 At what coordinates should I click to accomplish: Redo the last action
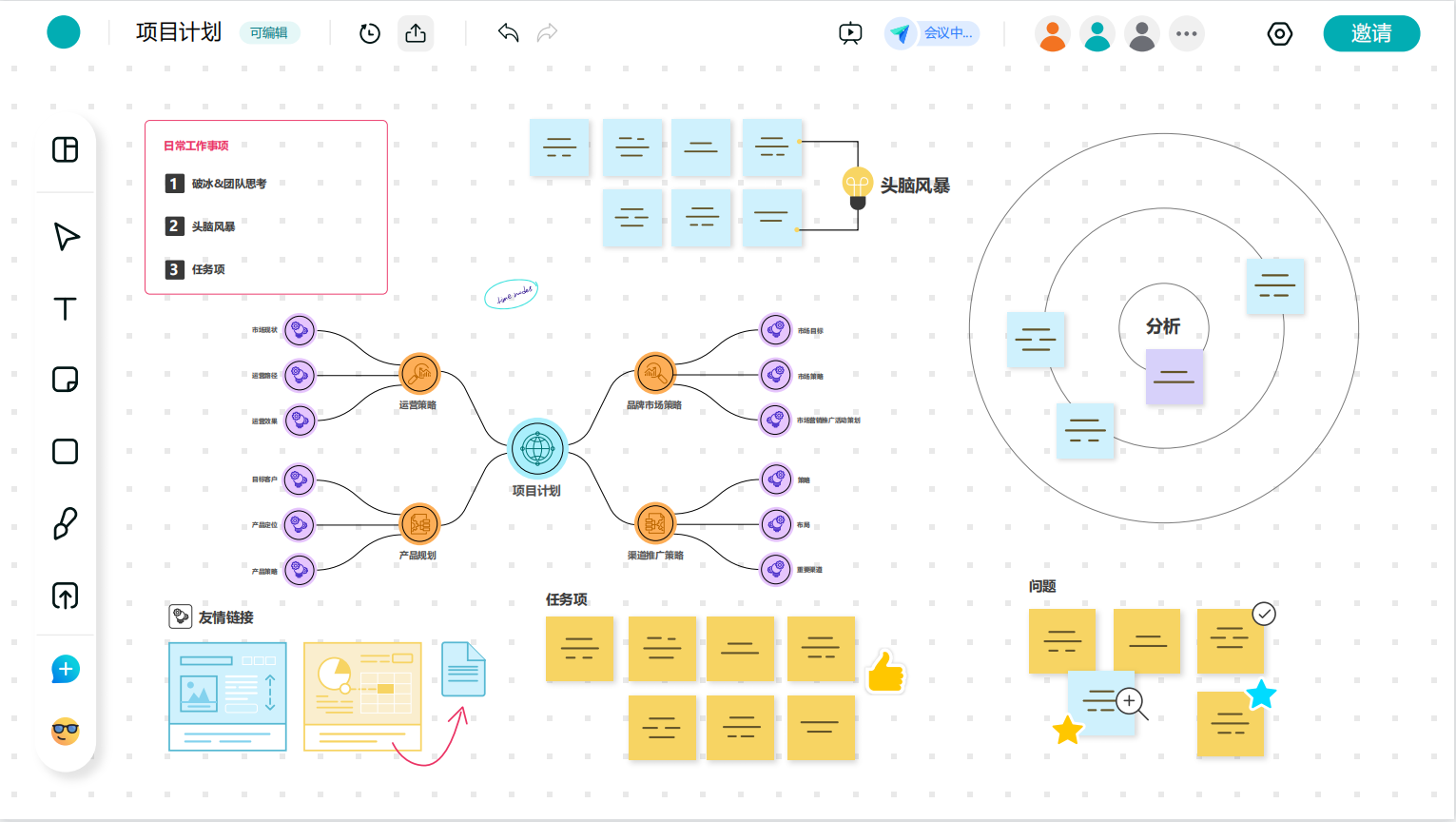click(547, 33)
